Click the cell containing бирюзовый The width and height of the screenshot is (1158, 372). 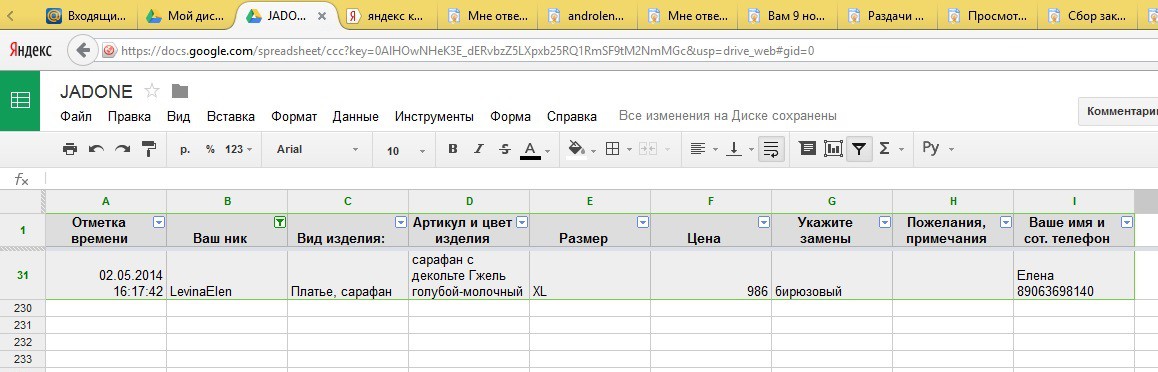832,275
